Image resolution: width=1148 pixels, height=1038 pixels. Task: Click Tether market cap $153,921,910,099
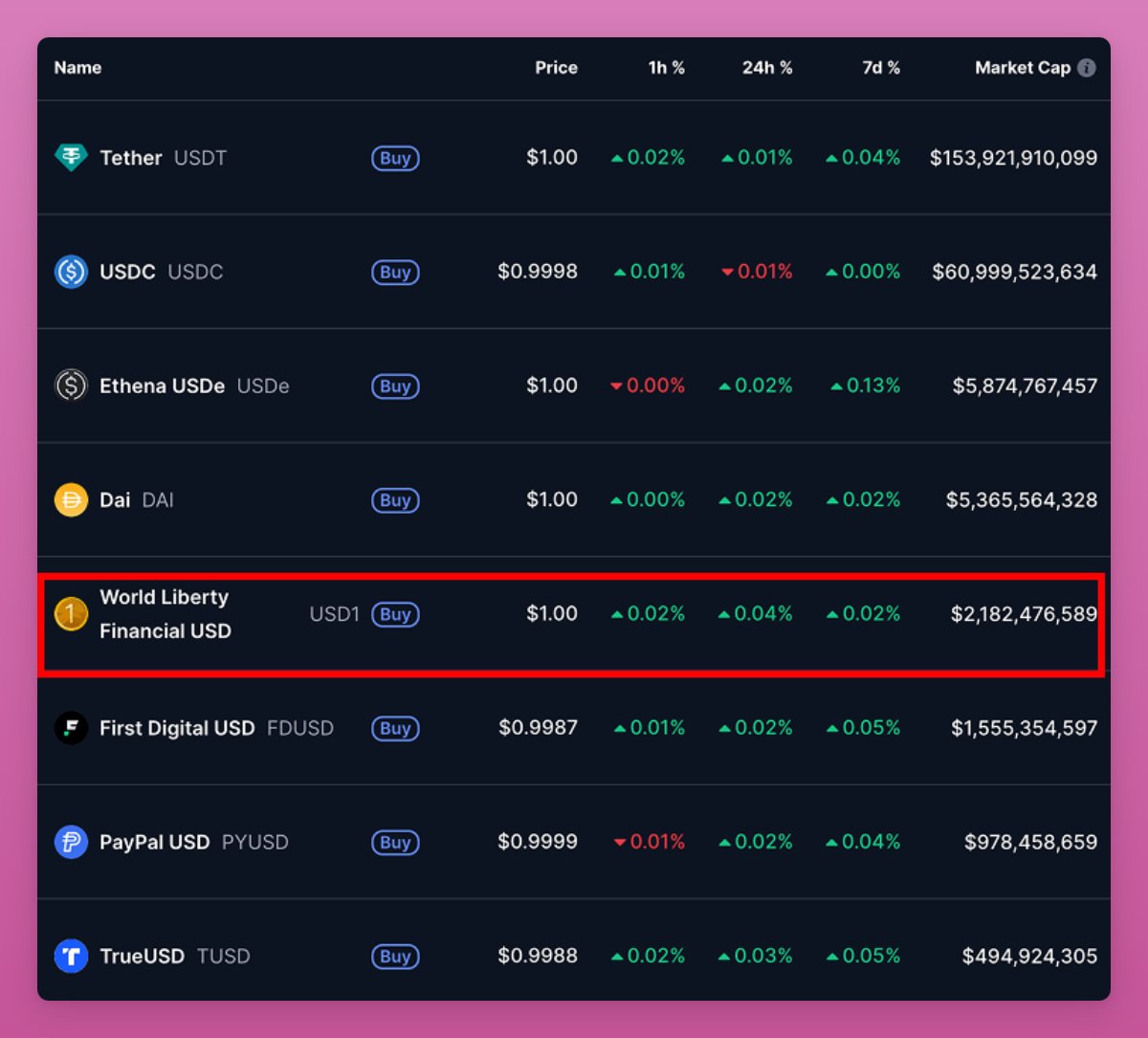pos(1013,158)
